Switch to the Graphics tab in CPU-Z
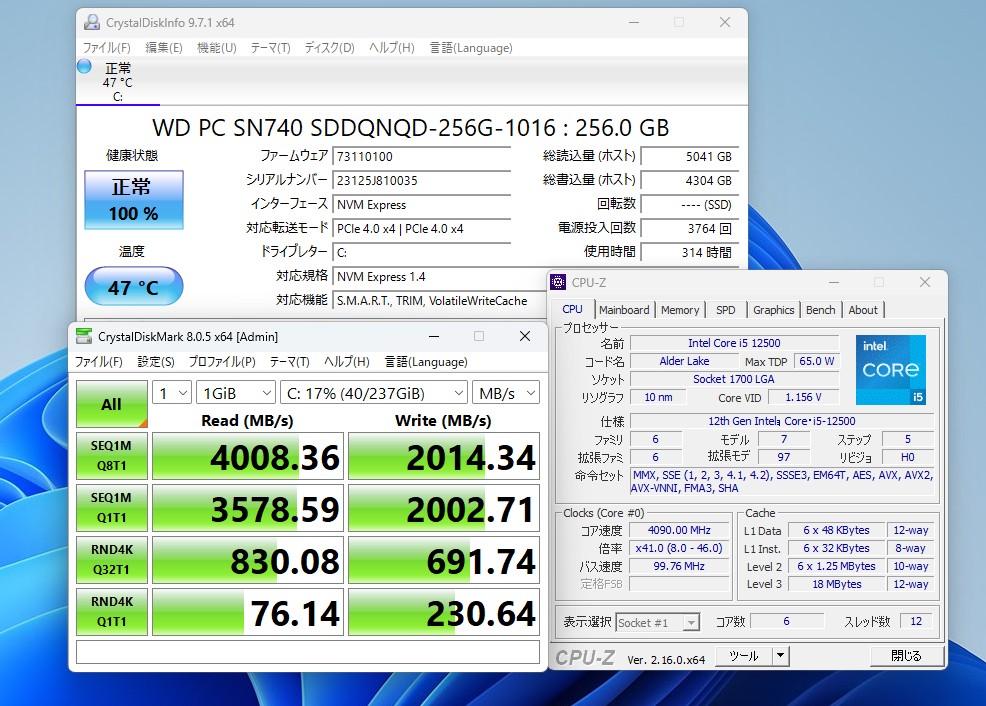This screenshot has width=986, height=706. 773,310
